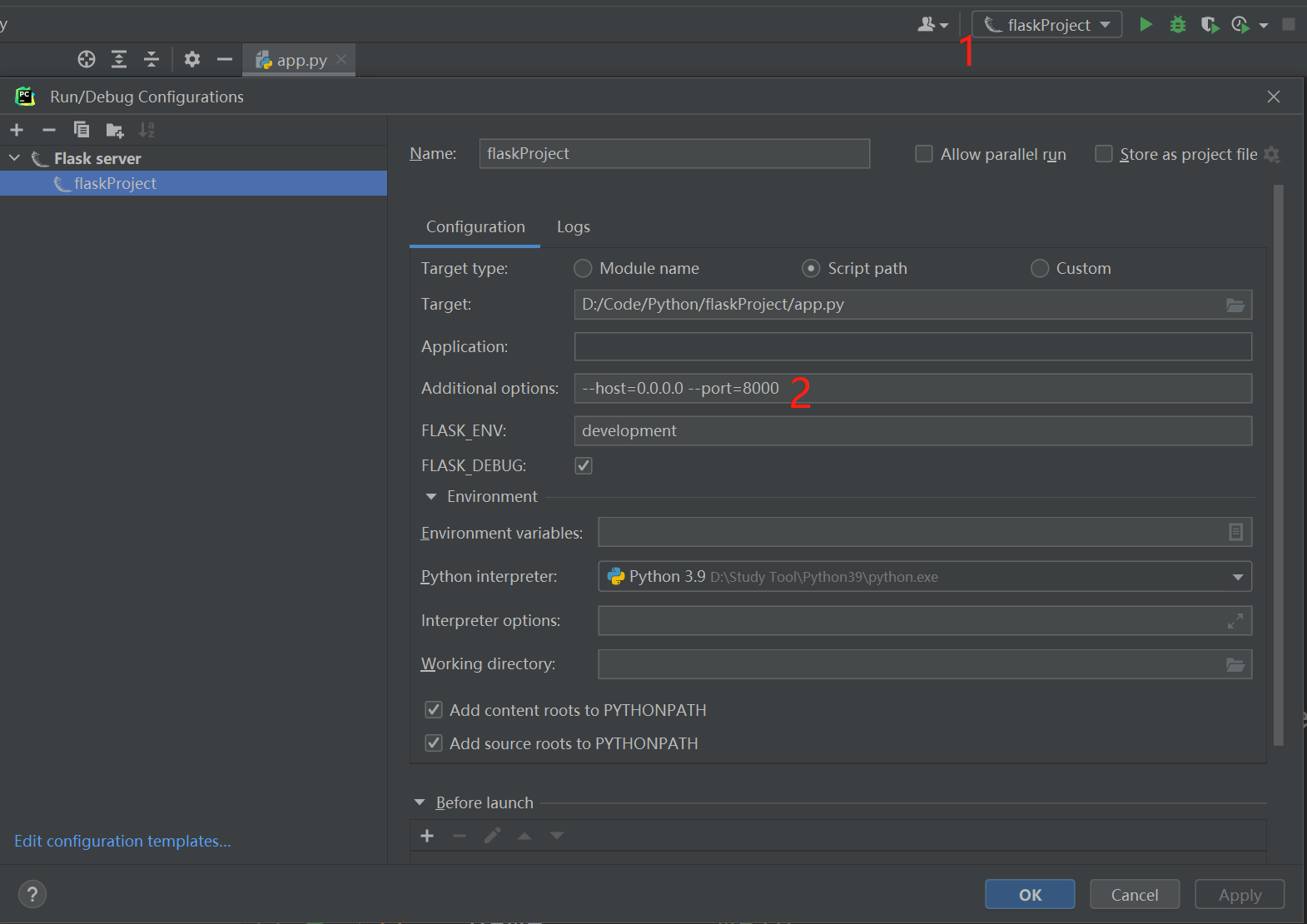Open Edit configuration templates link
Image resolution: width=1307 pixels, height=924 pixels.
tap(122, 842)
